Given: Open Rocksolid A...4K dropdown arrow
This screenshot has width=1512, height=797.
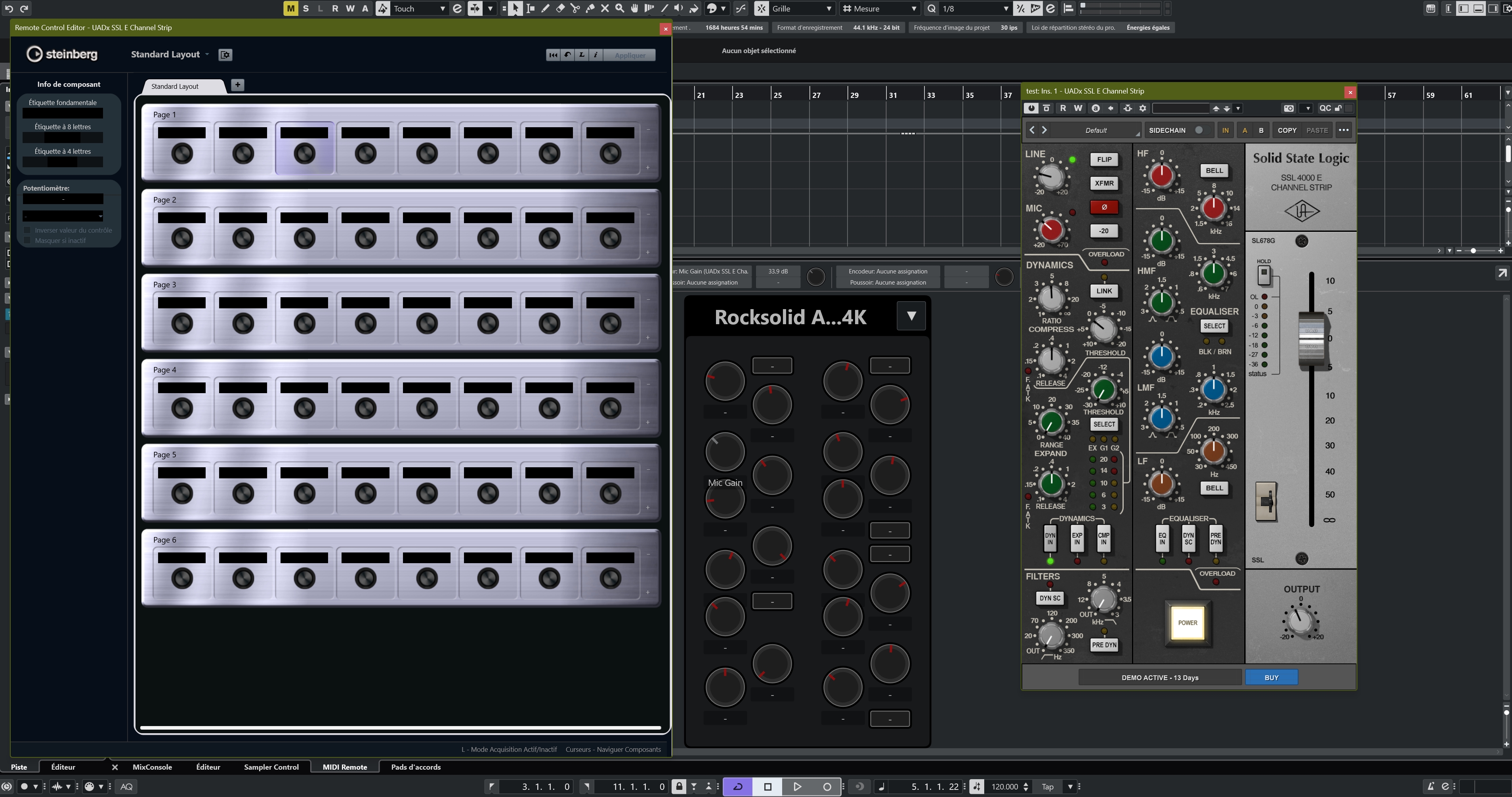Looking at the screenshot, I should click(911, 316).
